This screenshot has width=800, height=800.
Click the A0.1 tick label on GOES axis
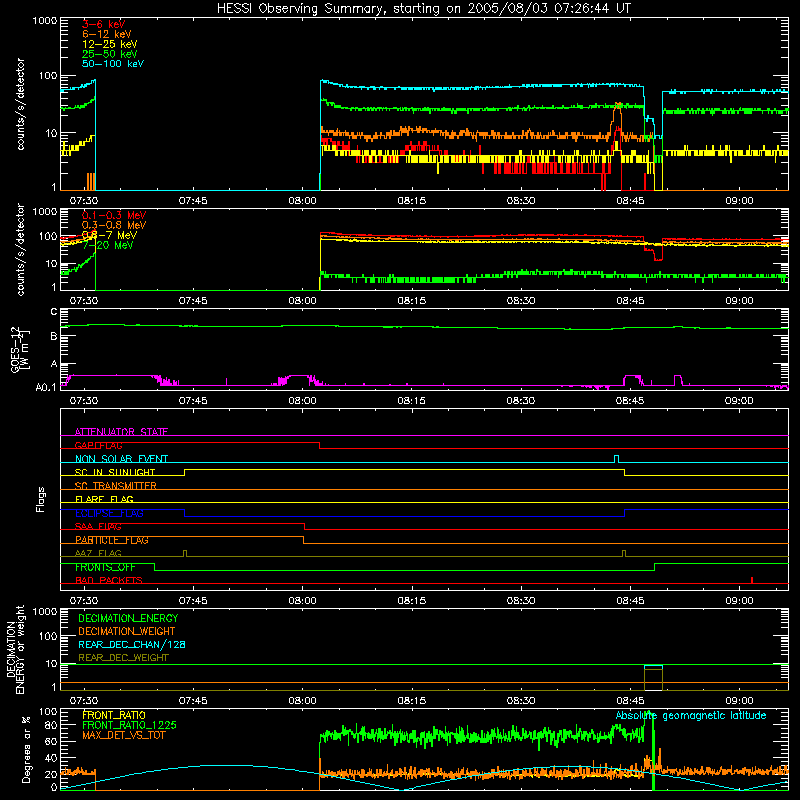pos(46,388)
